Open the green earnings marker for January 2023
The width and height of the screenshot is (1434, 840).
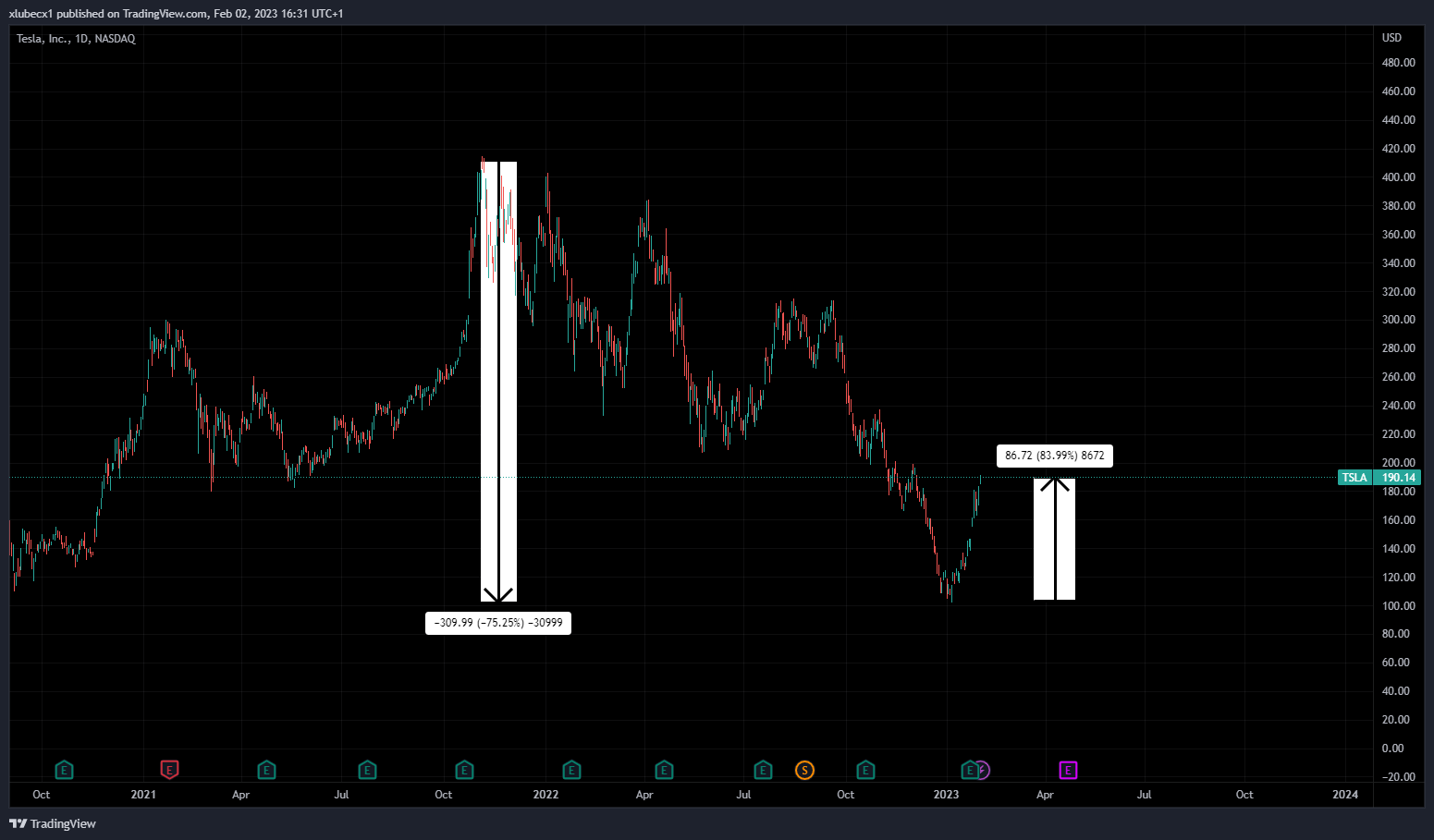(969, 770)
